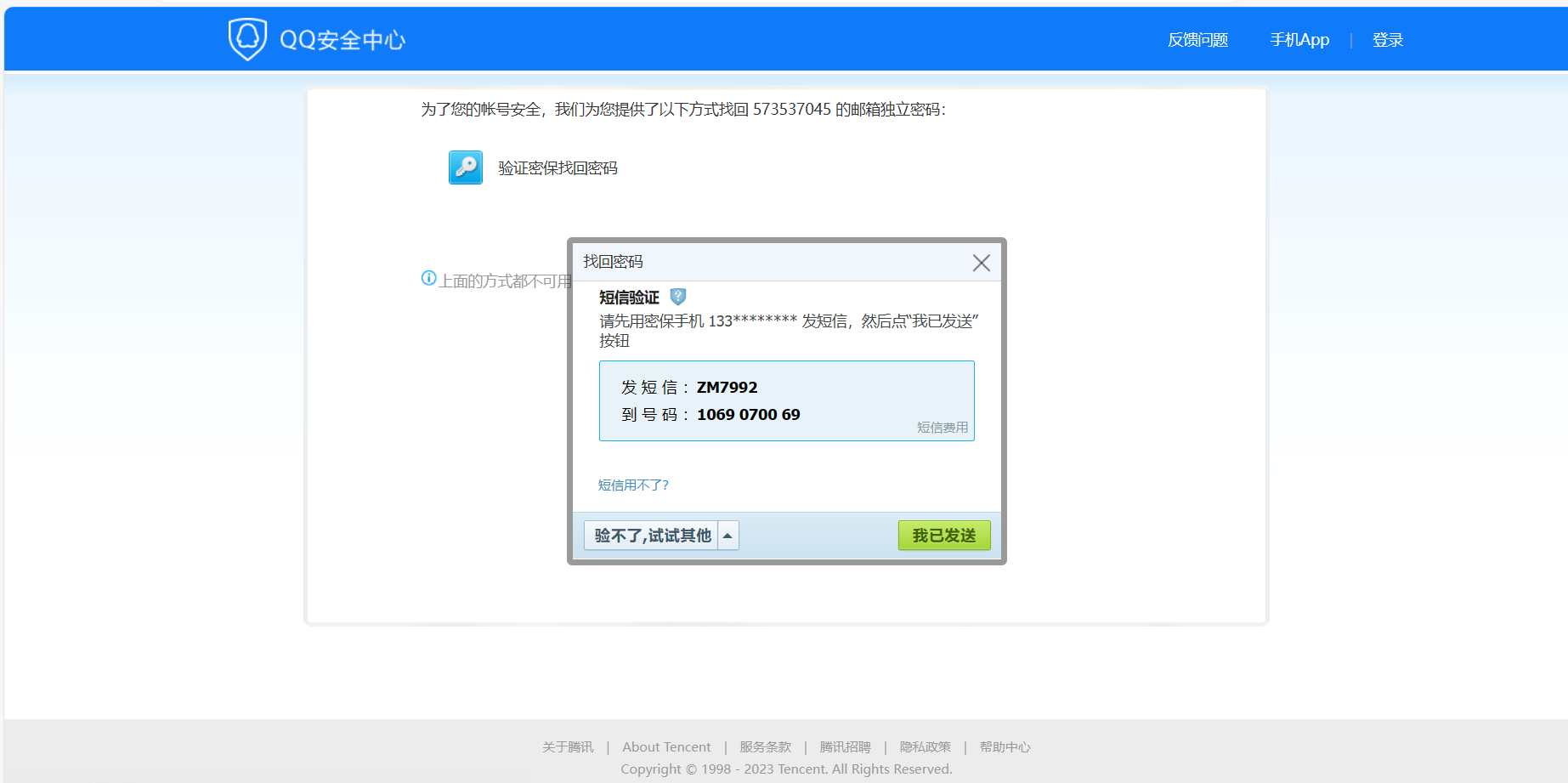Screen dimensions: 1568x783
Task: Open 腾讯招聘 footer link
Action: click(845, 746)
